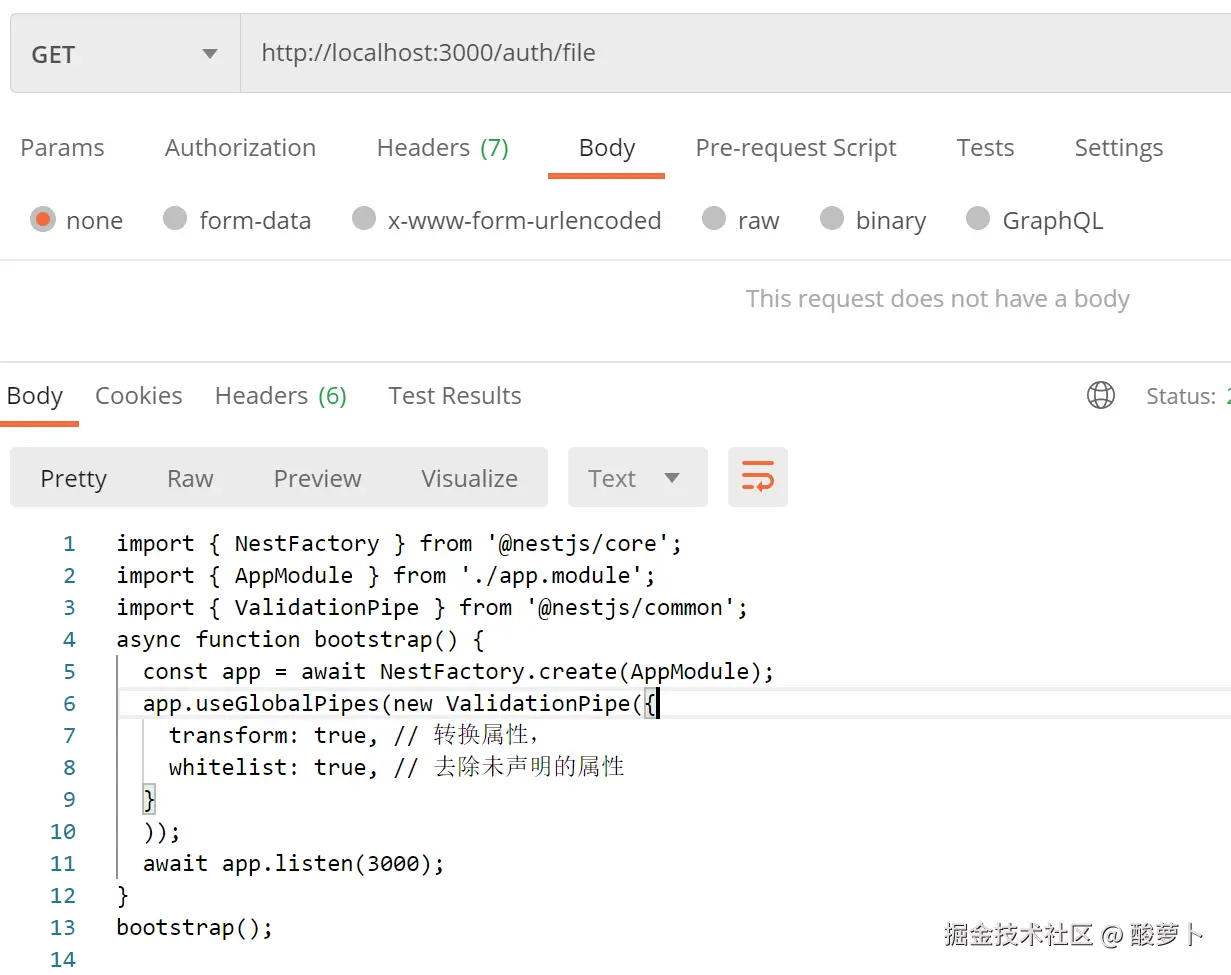Image resolution: width=1231 pixels, height=975 pixels.
Task: Click the 'This request does not have a body' text
Action: tap(937, 299)
